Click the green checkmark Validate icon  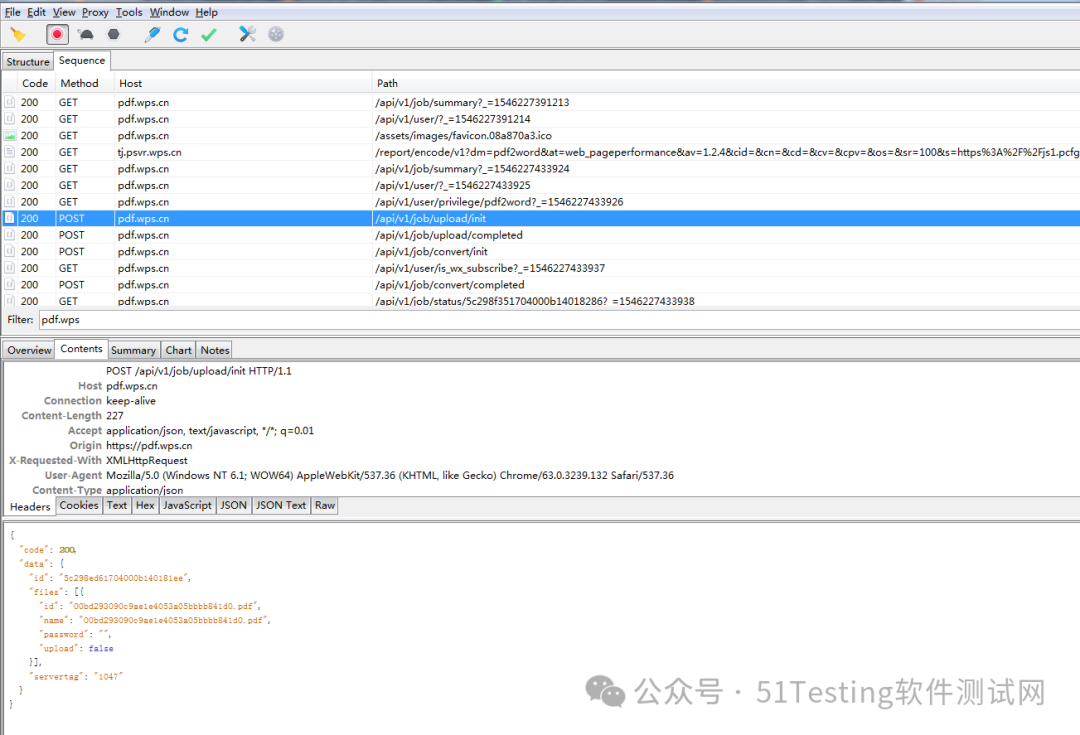(x=209, y=34)
